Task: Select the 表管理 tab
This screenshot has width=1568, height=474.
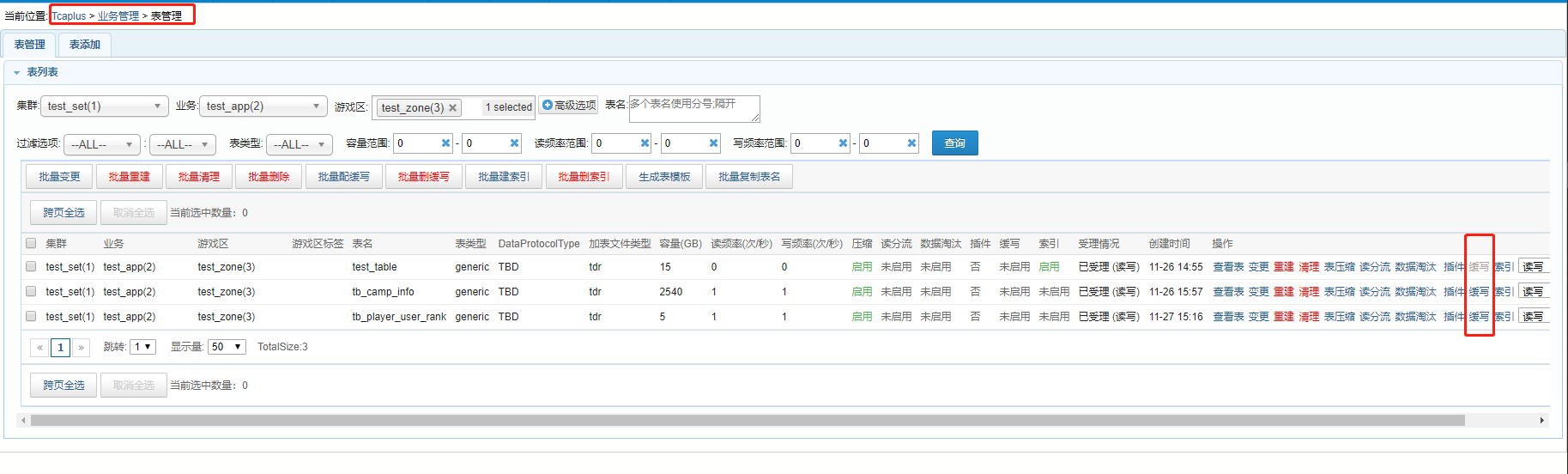Action: pos(30,45)
